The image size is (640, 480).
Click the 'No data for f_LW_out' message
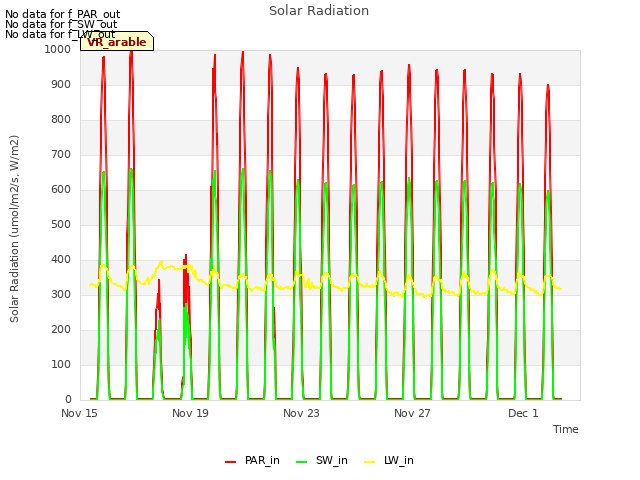tap(60, 34)
